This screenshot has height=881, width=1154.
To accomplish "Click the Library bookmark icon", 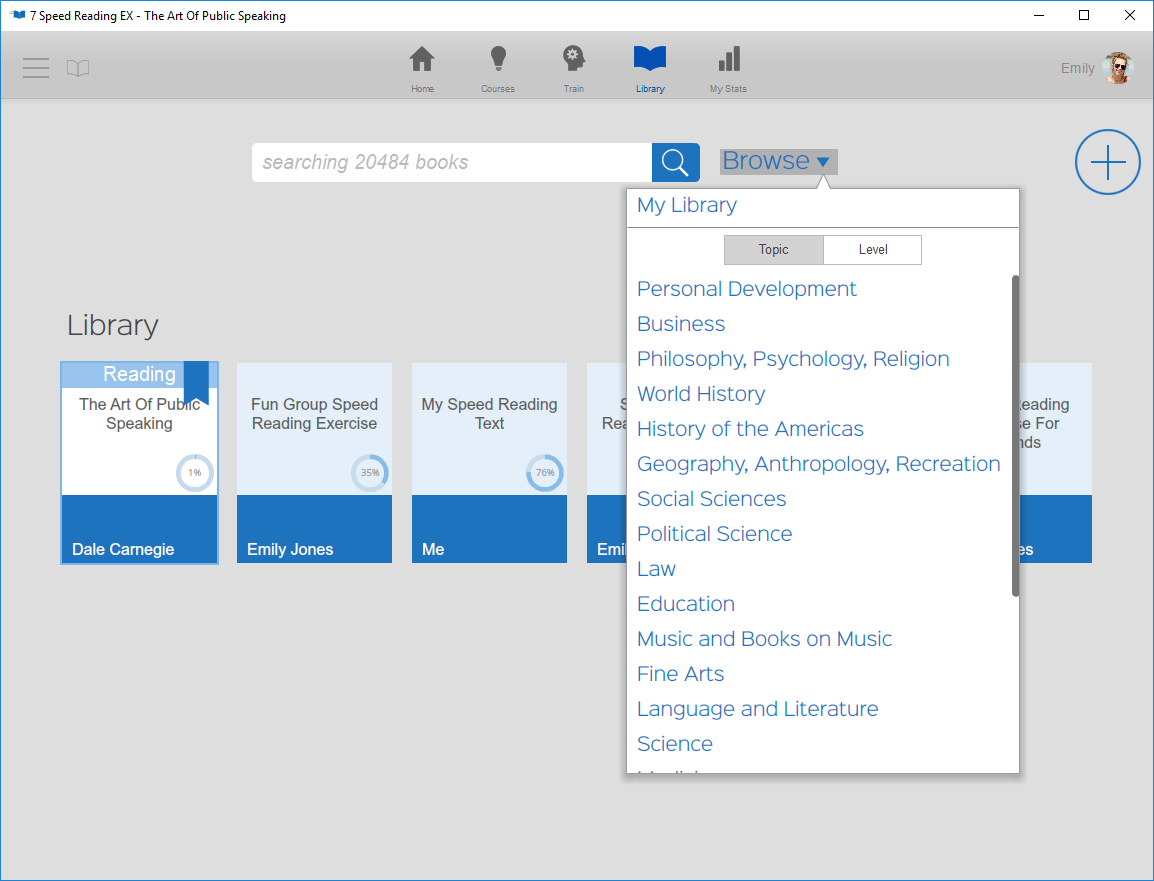I will tap(650, 60).
